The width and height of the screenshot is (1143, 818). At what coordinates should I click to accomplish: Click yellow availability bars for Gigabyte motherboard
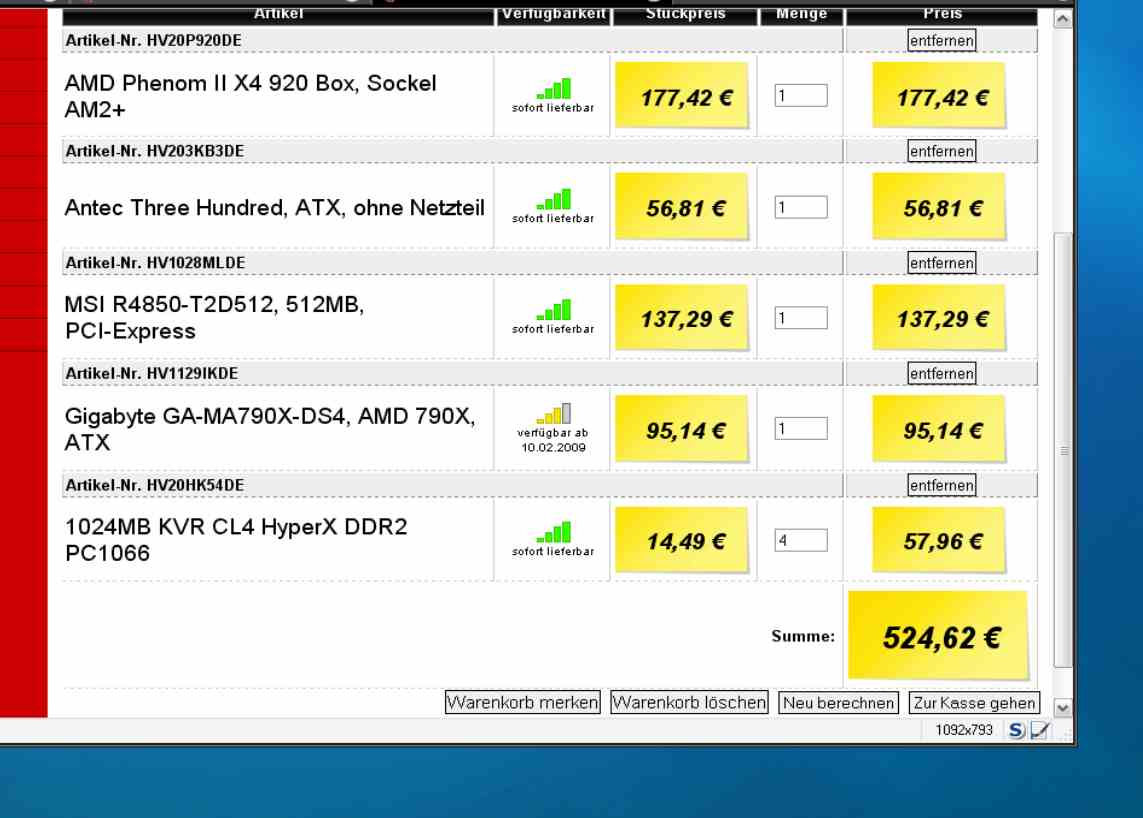(x=554, y=414)
